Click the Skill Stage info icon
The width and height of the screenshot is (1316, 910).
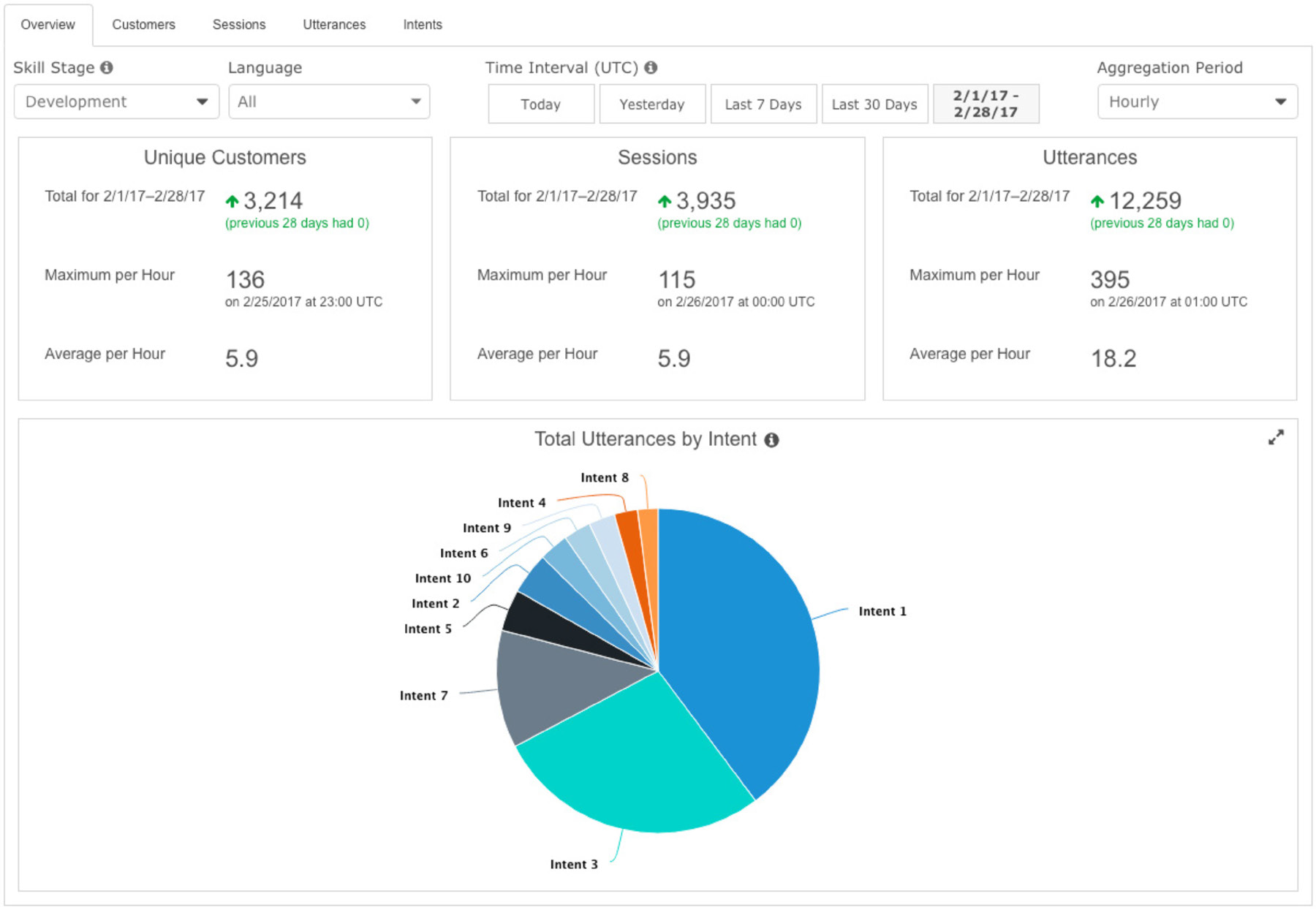(107, 68)
